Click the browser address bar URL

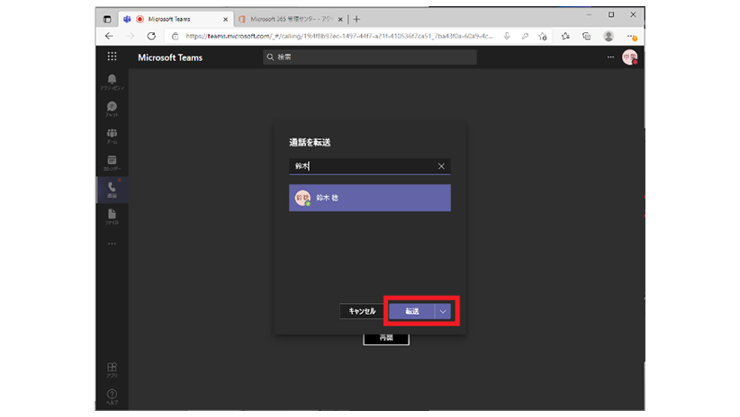click(x=339, y=36)
